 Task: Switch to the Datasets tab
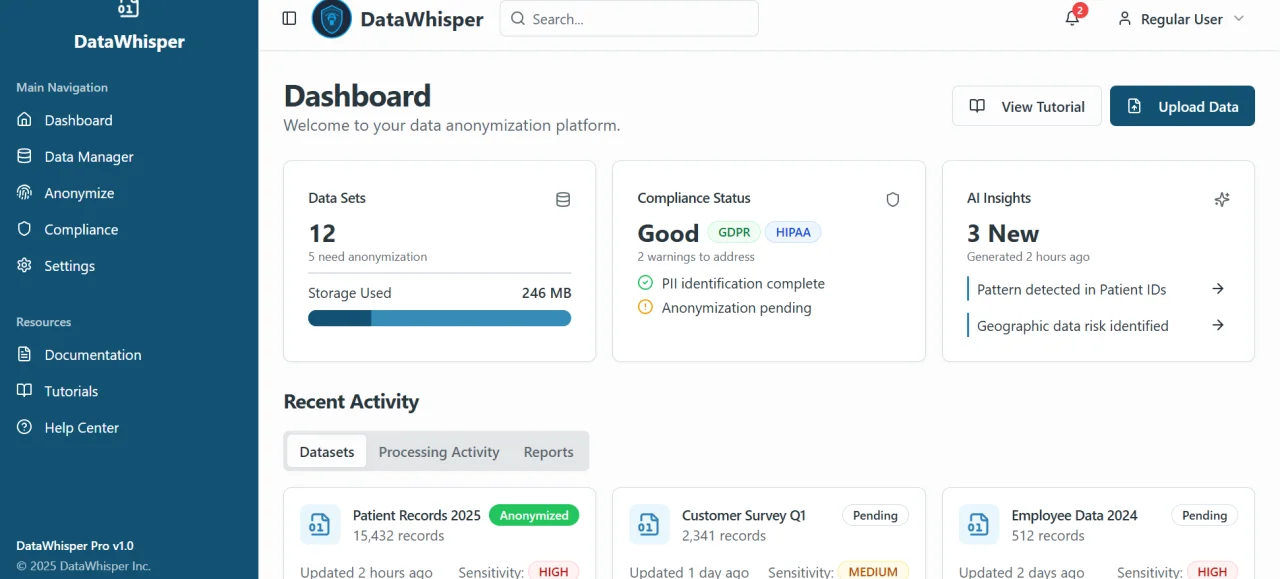[x=327, y=452]
